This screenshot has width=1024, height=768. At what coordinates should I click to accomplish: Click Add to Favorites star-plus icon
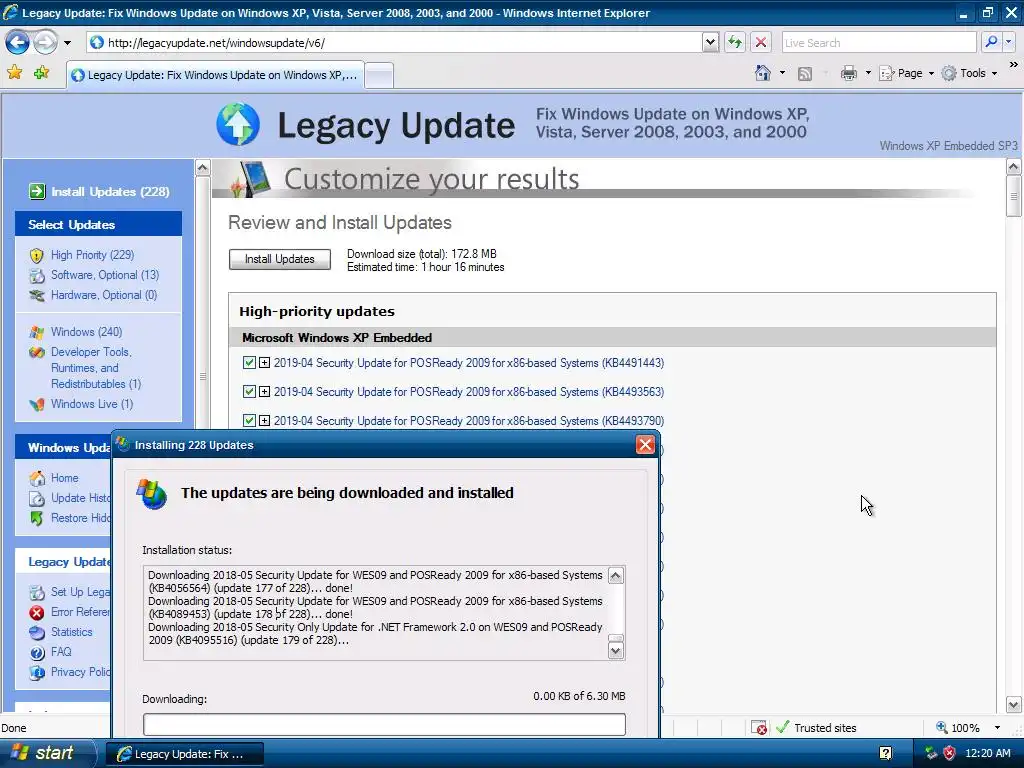point(42,72)
